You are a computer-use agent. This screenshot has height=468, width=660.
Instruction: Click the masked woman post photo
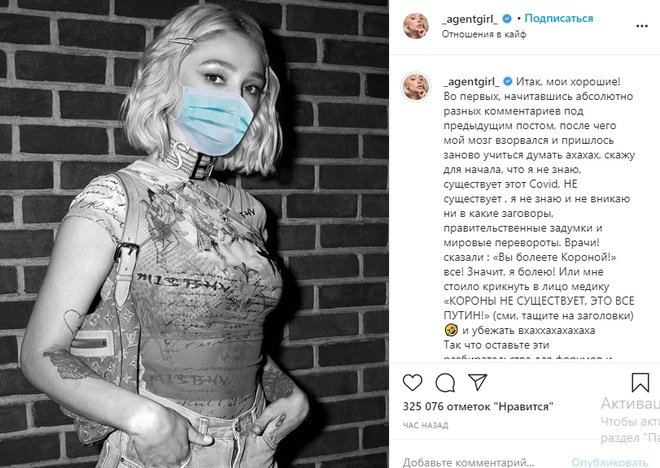[194, 234]
